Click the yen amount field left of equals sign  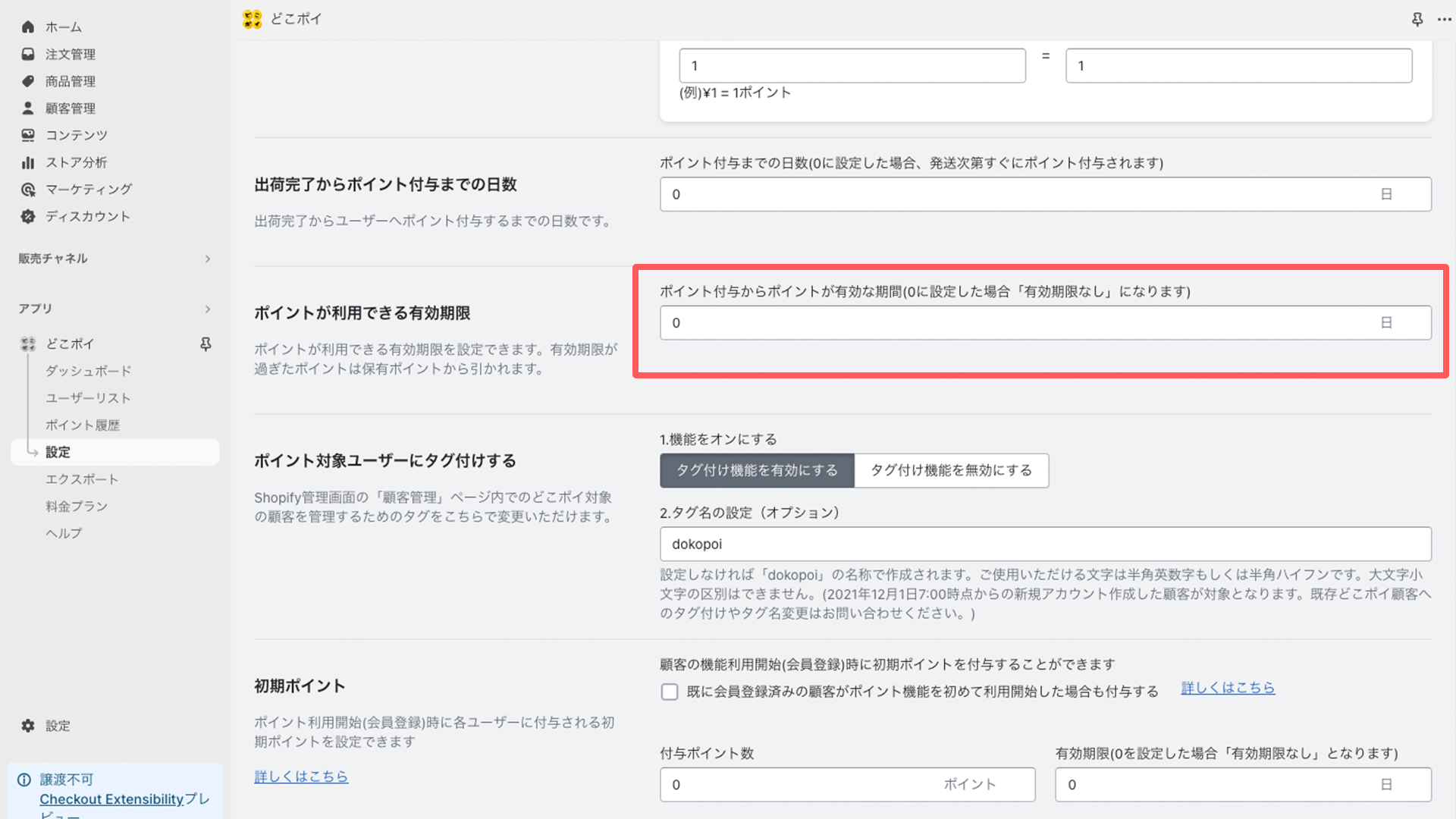pos(852,66)
